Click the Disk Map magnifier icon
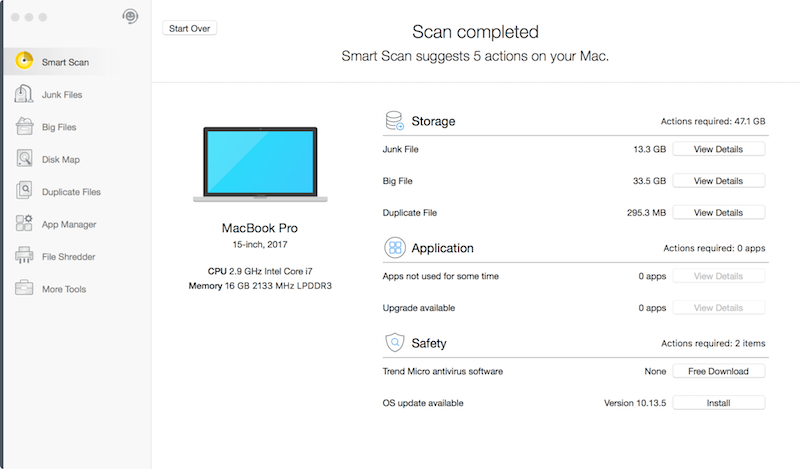Screen dimensions: 800x469 click(24, 158)
